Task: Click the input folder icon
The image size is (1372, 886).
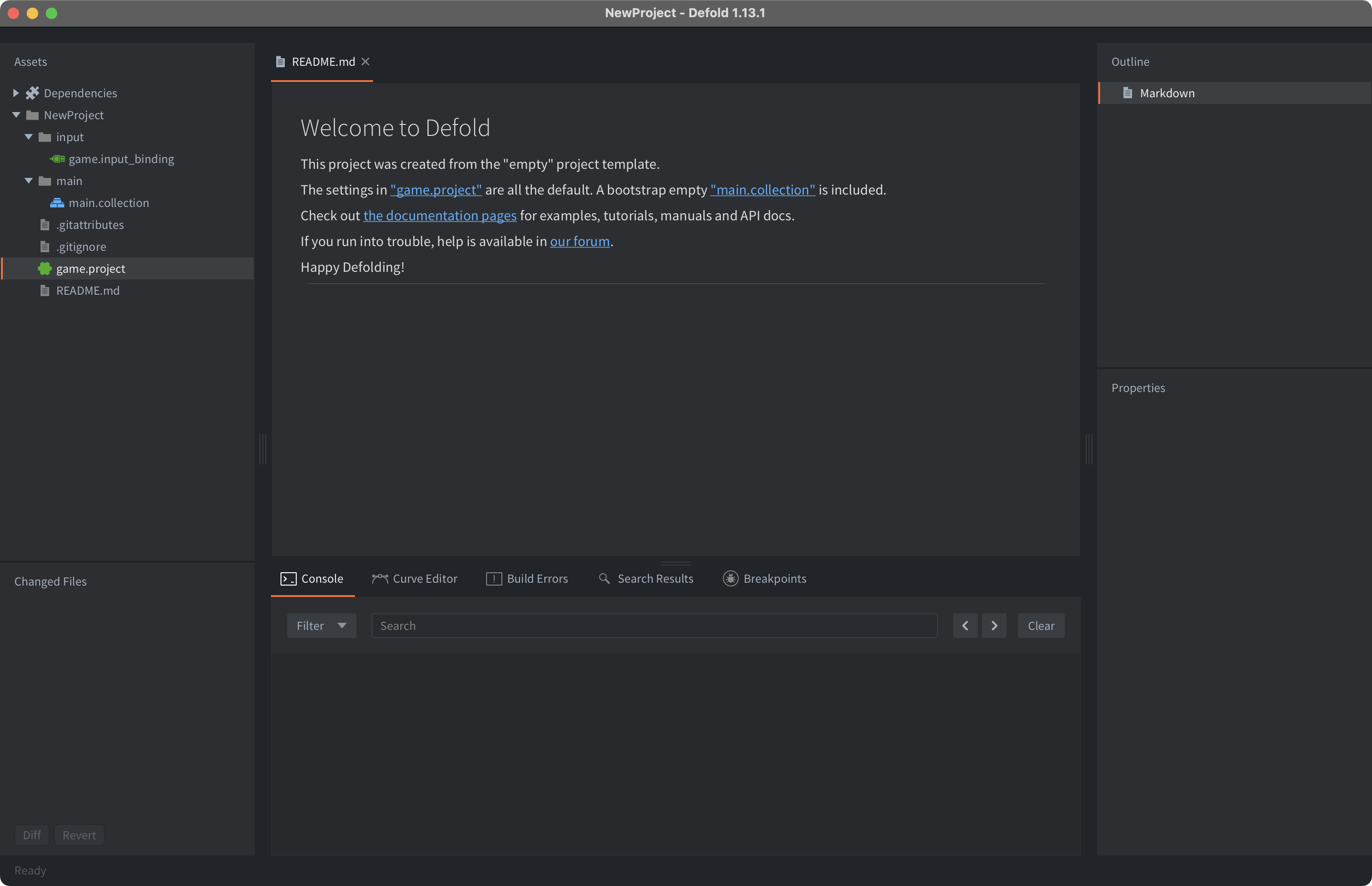Action: pos(45,137)
